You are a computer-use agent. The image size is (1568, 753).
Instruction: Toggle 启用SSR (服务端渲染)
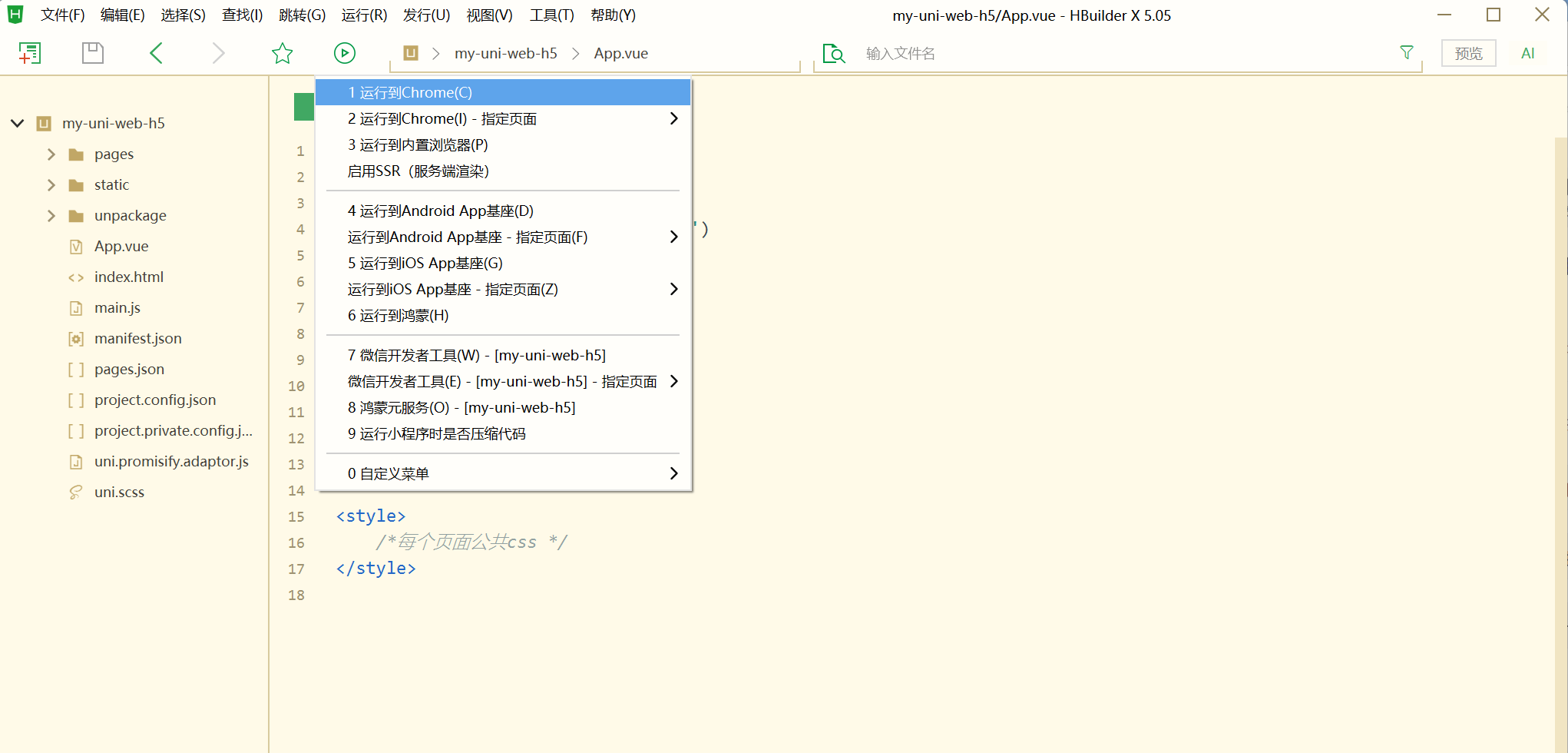503,171
